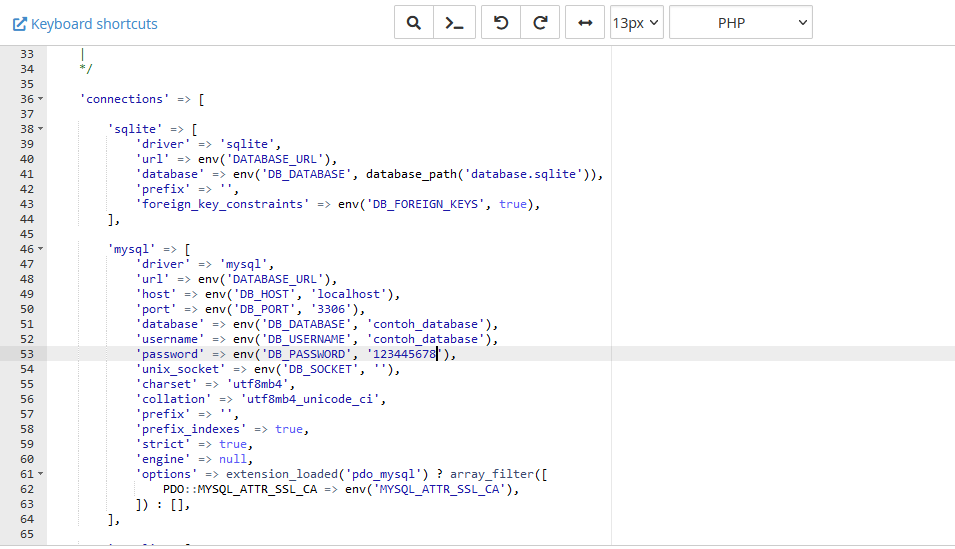Select line number 41 in the gutter

(26, 174)
